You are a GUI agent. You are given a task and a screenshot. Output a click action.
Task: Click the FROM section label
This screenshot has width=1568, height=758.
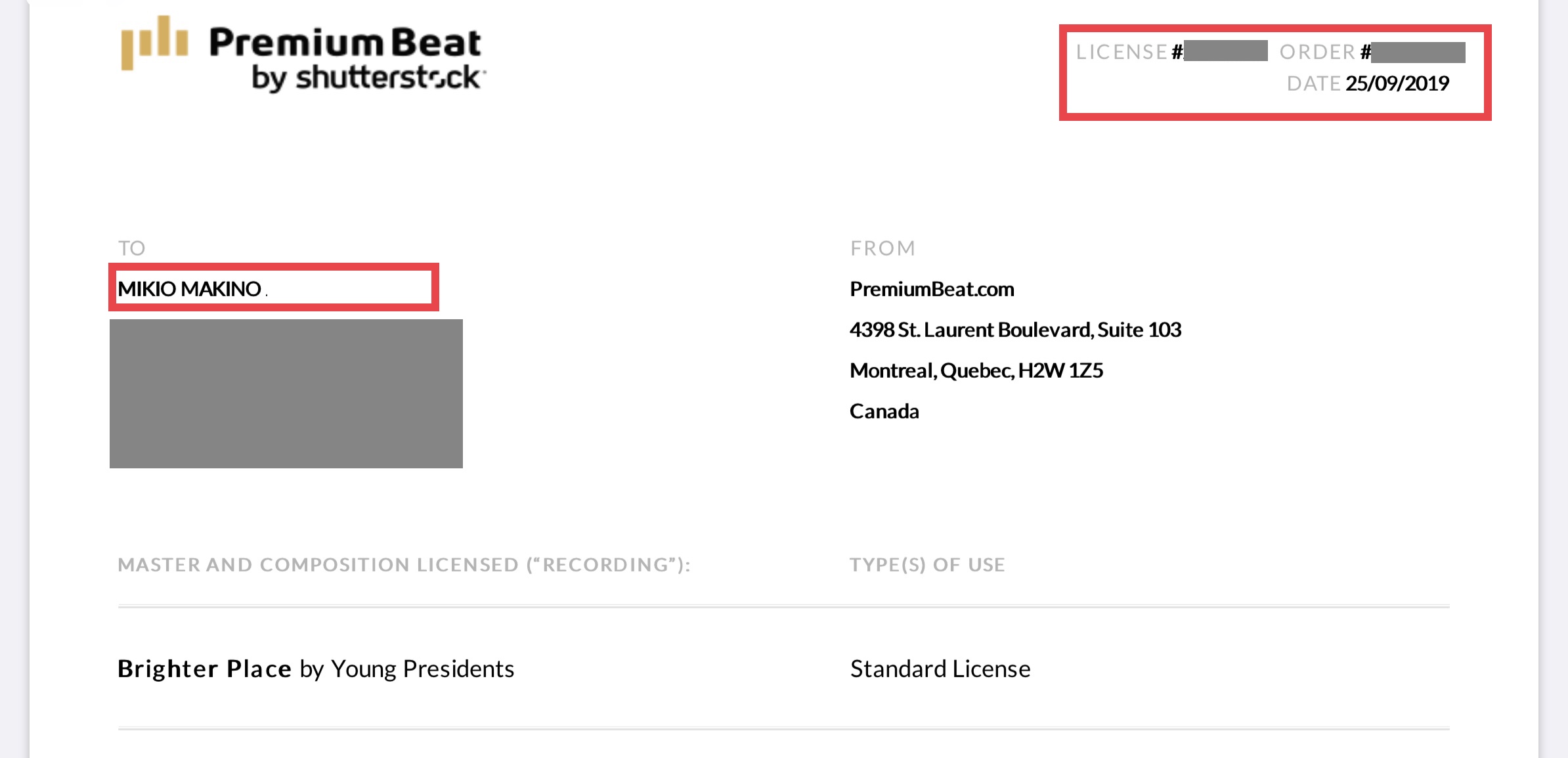tap(882, 248)
